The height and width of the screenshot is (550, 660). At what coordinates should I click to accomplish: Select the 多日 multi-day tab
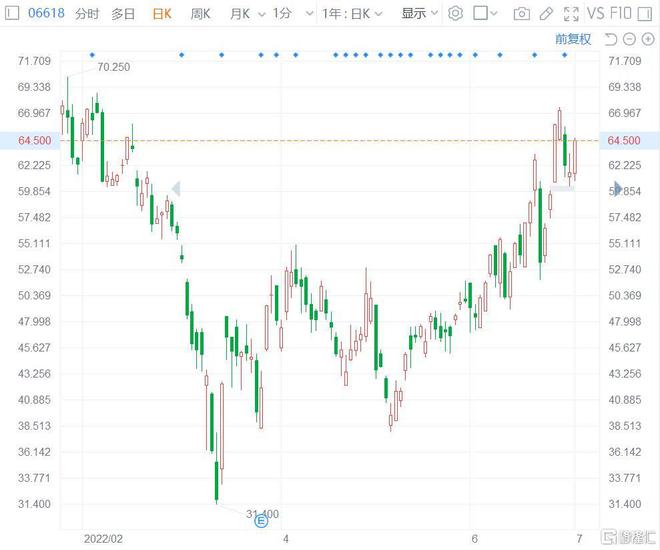(x=123, y=14)
